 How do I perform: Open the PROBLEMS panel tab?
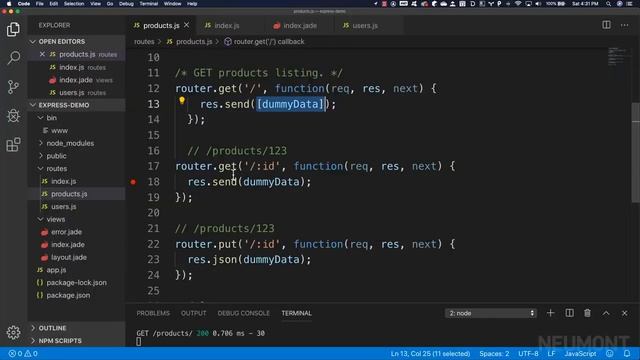click(153, 313)
